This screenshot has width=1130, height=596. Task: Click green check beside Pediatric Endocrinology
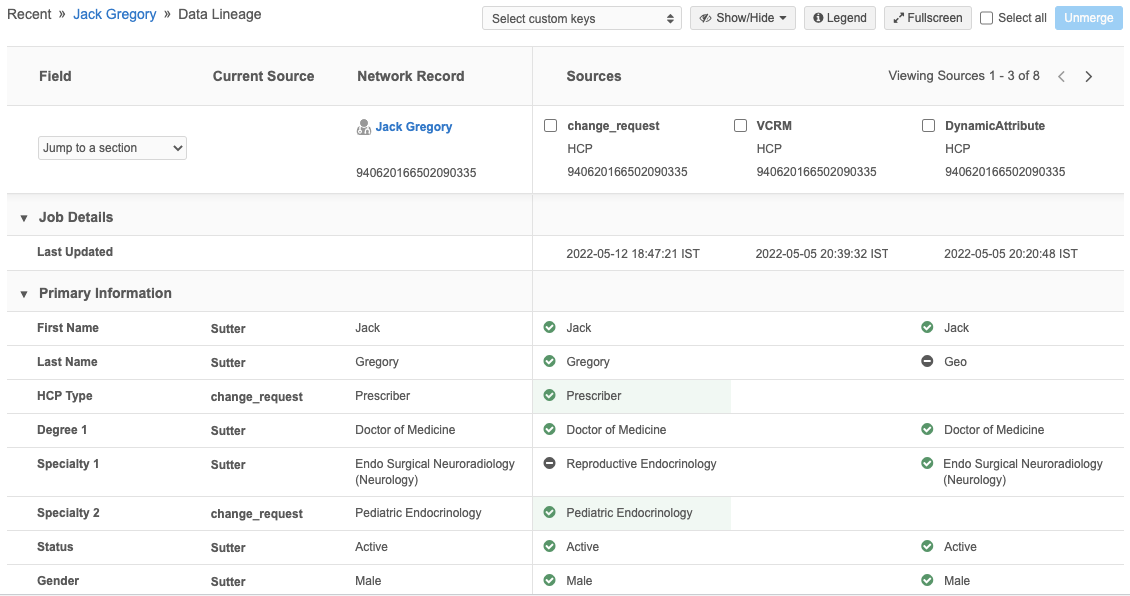coord(549,512)
